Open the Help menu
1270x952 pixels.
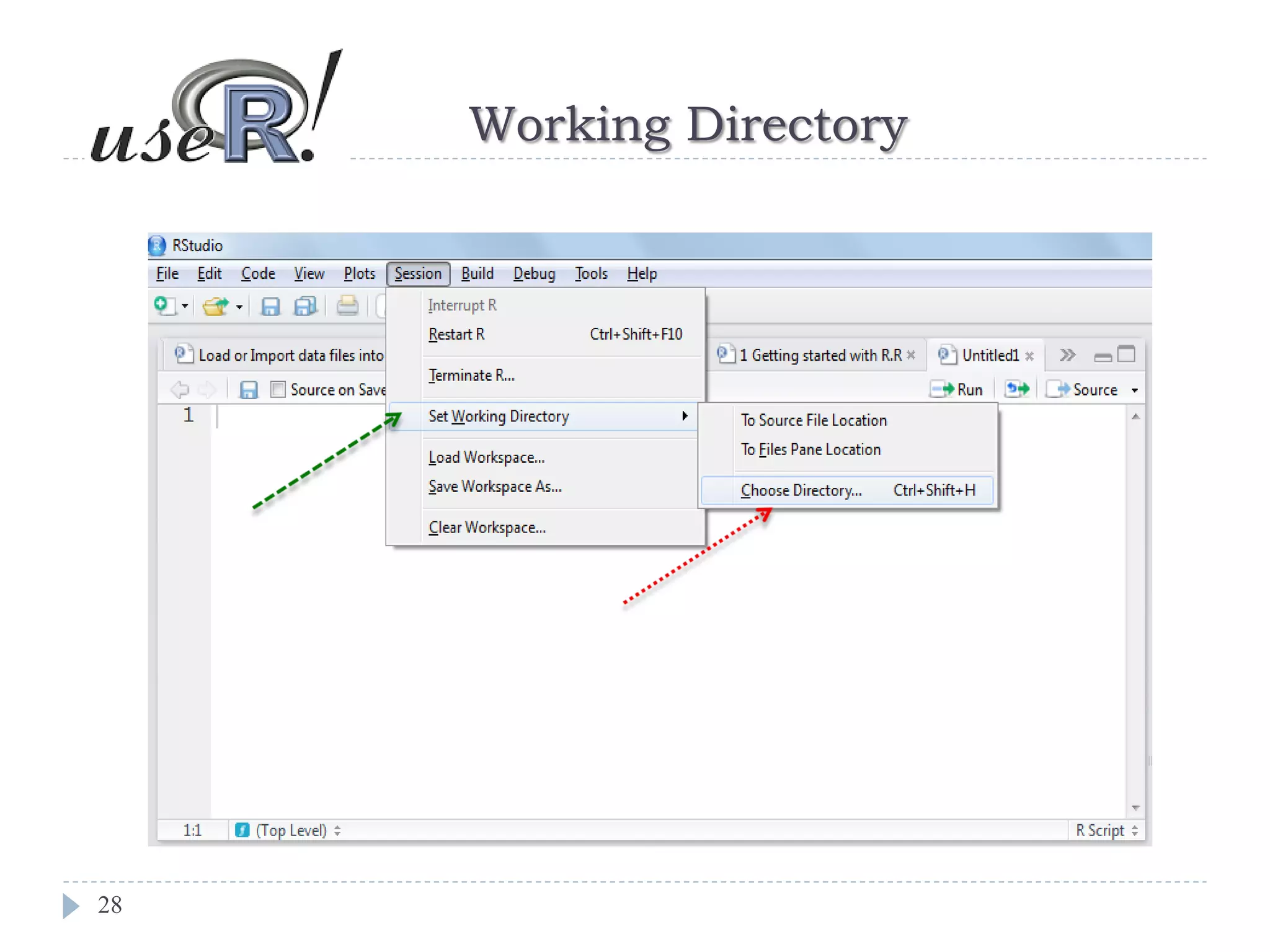(x=642, y=273)
